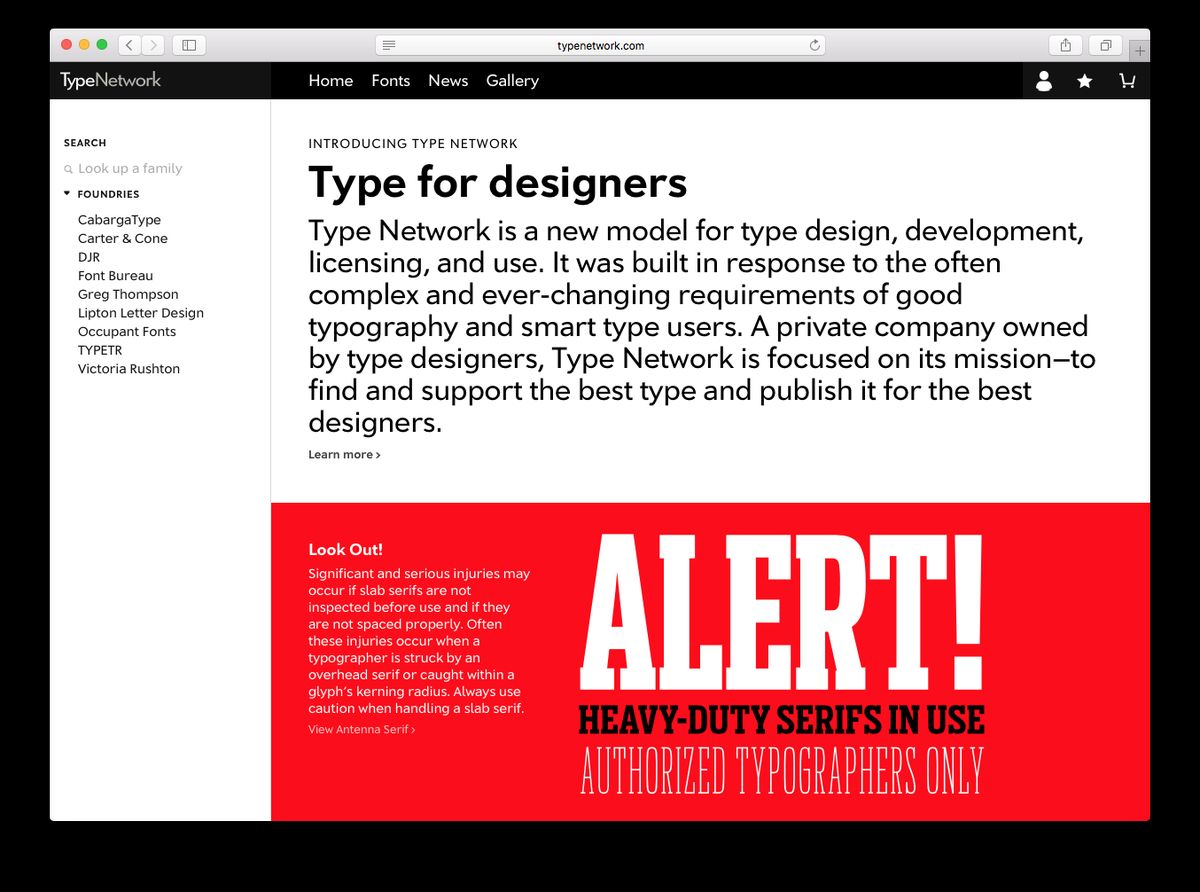Click the TypeNetwork logo
Screen dimensions: 1200x892
pos(110,81)
